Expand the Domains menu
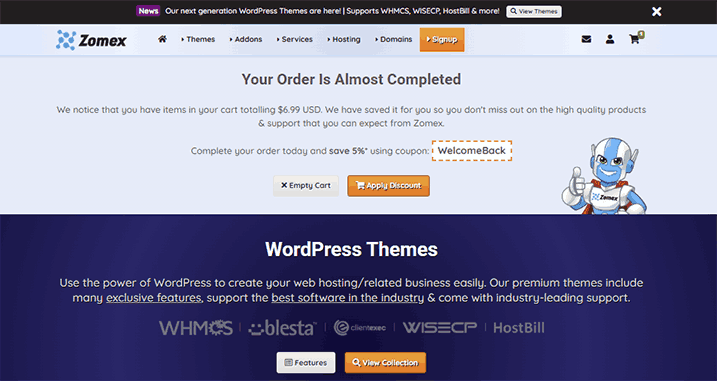The height and width of the screenshot is (381, 717). coord(394,39)
